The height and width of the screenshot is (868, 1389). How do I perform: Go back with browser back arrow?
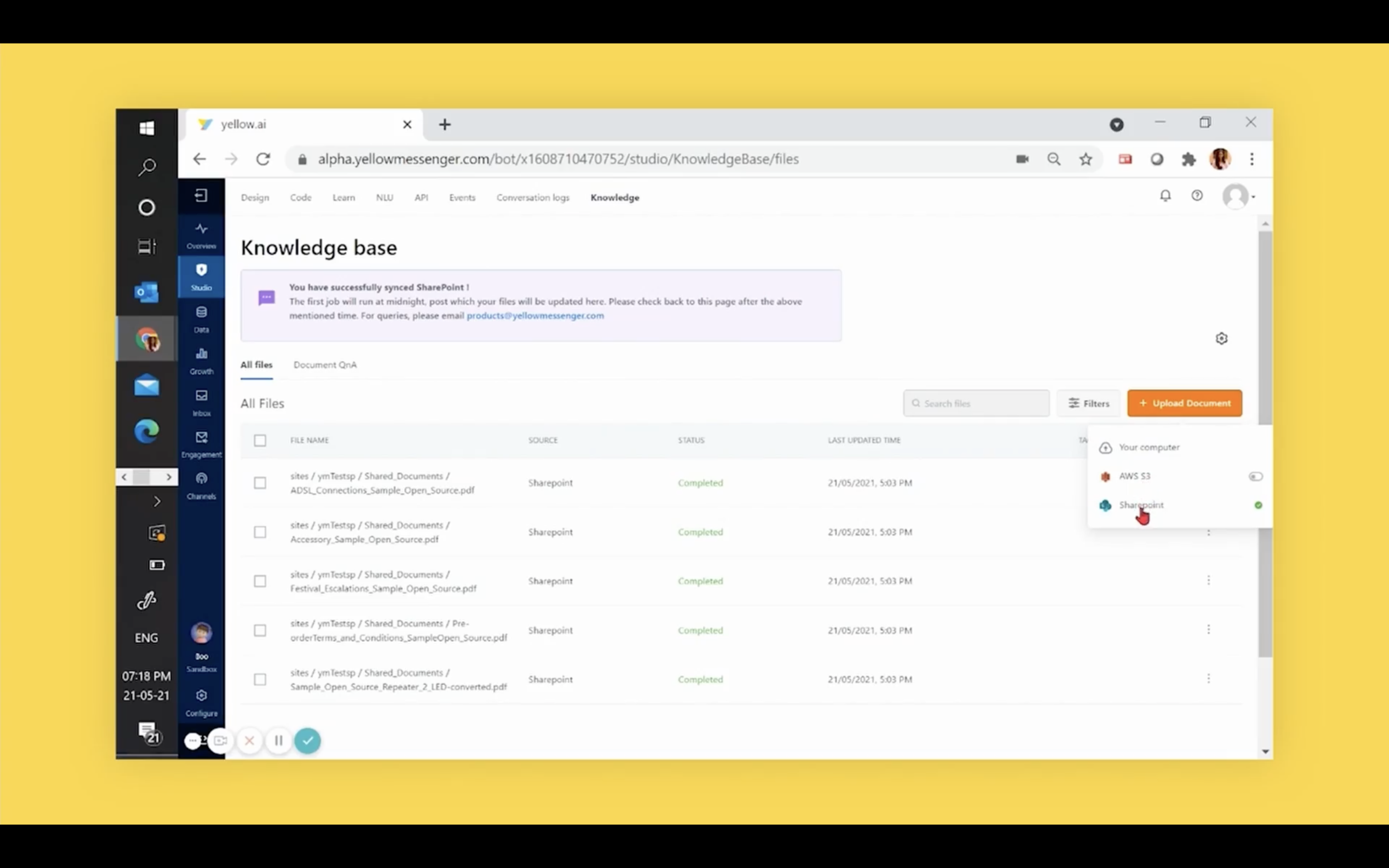coord(199,159)
